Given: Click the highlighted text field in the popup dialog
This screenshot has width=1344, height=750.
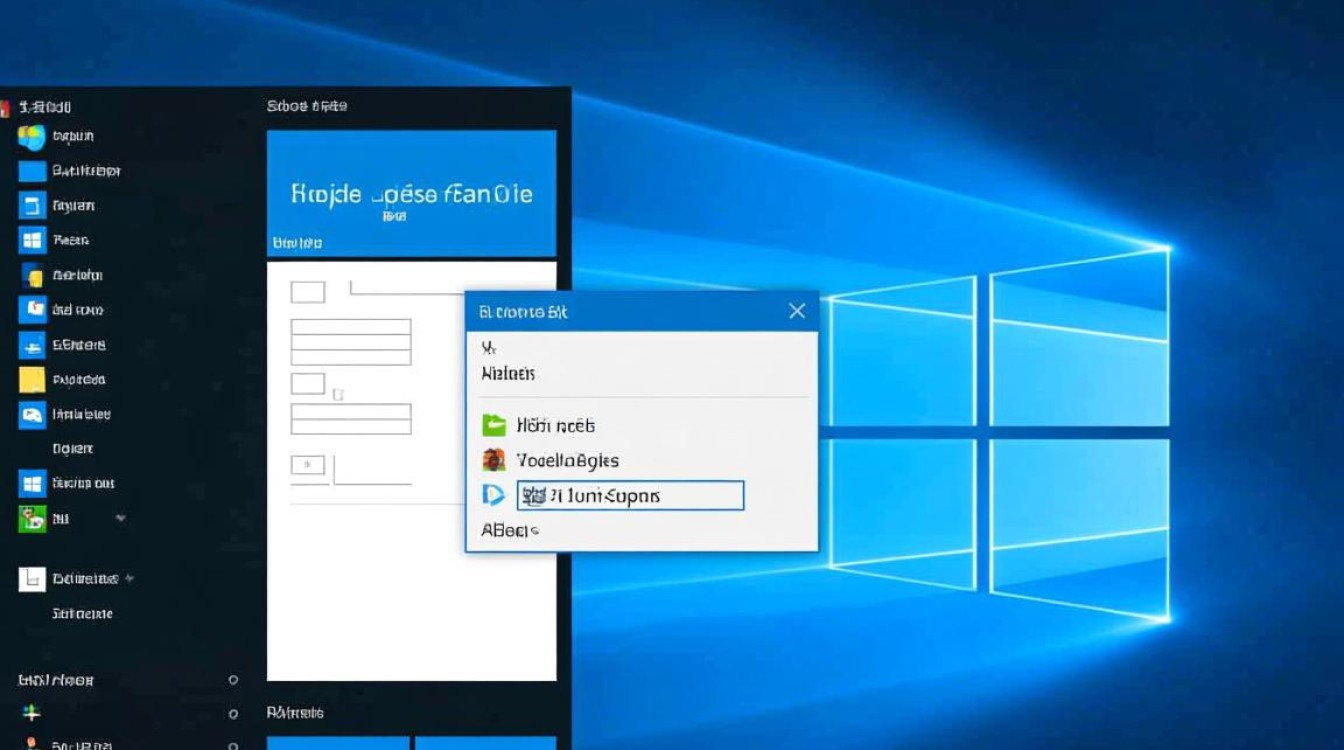Looking at the screenshot, I should click(630, 496).
